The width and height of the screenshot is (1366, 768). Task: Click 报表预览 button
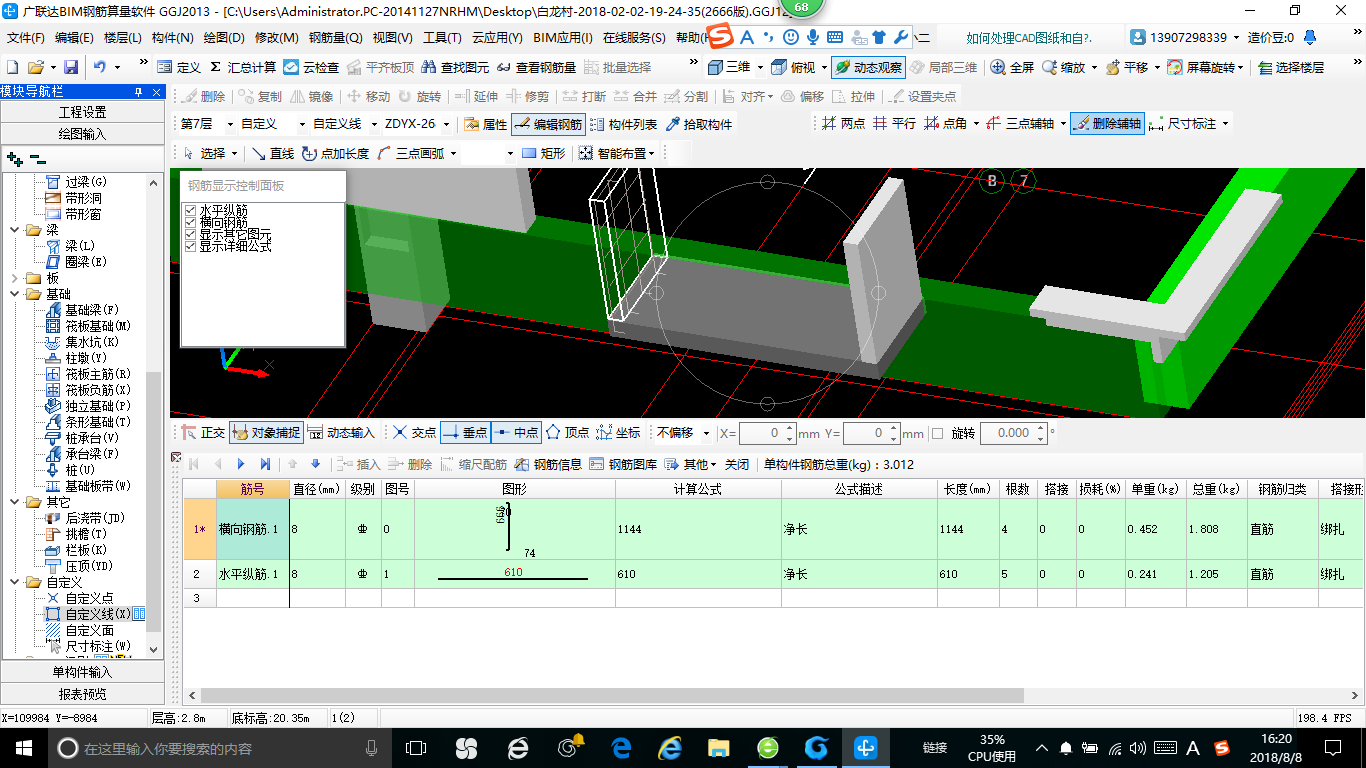point(82,694)
